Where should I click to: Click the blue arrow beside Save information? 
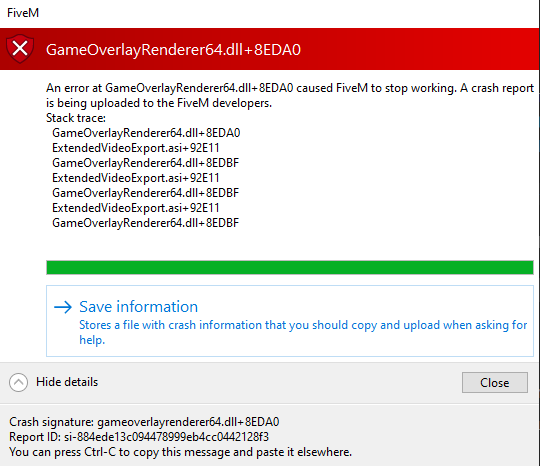63,307
